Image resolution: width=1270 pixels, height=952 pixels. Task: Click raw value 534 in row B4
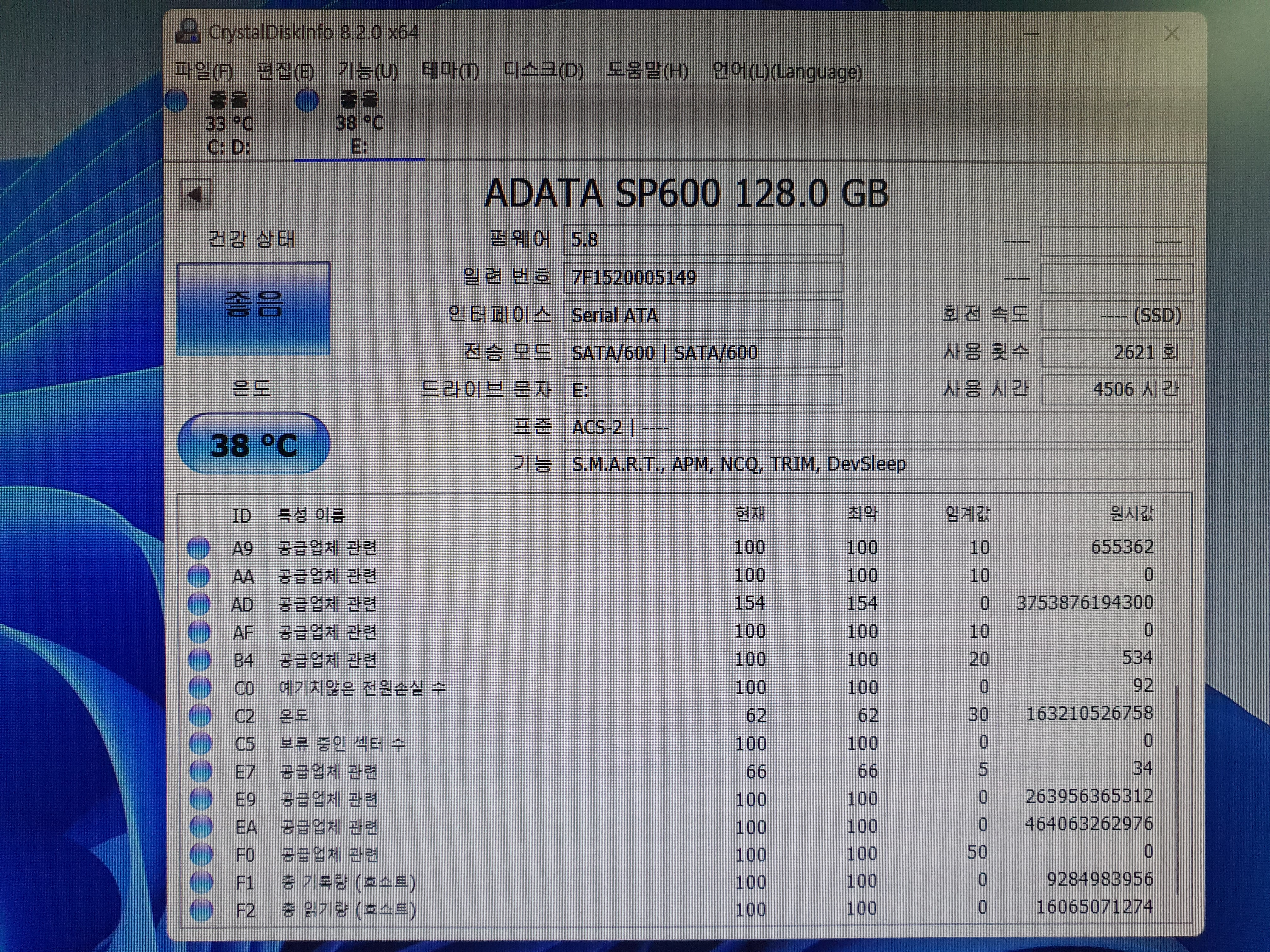tap(1137, 658)
